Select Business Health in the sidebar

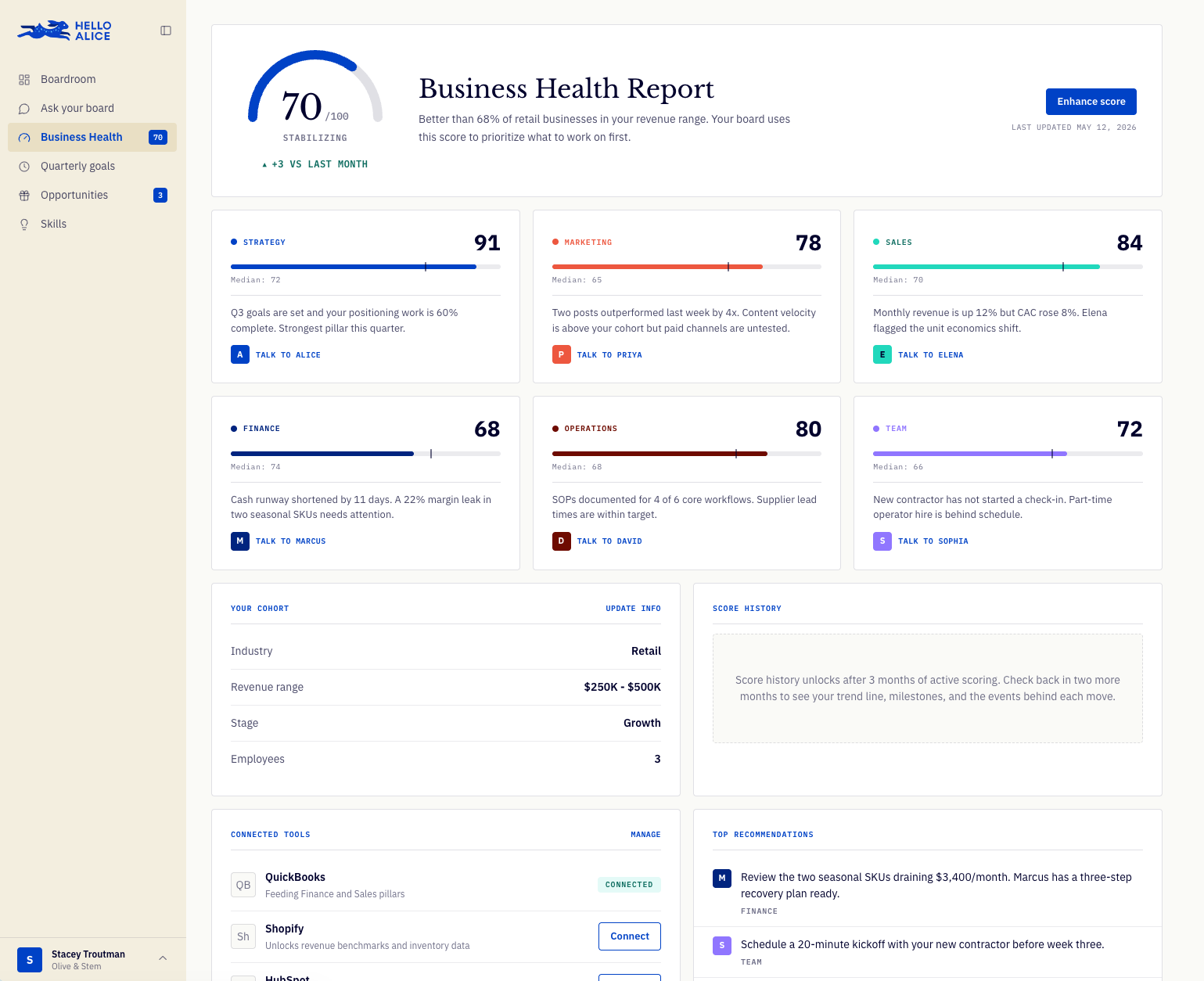click(x=92, y=138)
